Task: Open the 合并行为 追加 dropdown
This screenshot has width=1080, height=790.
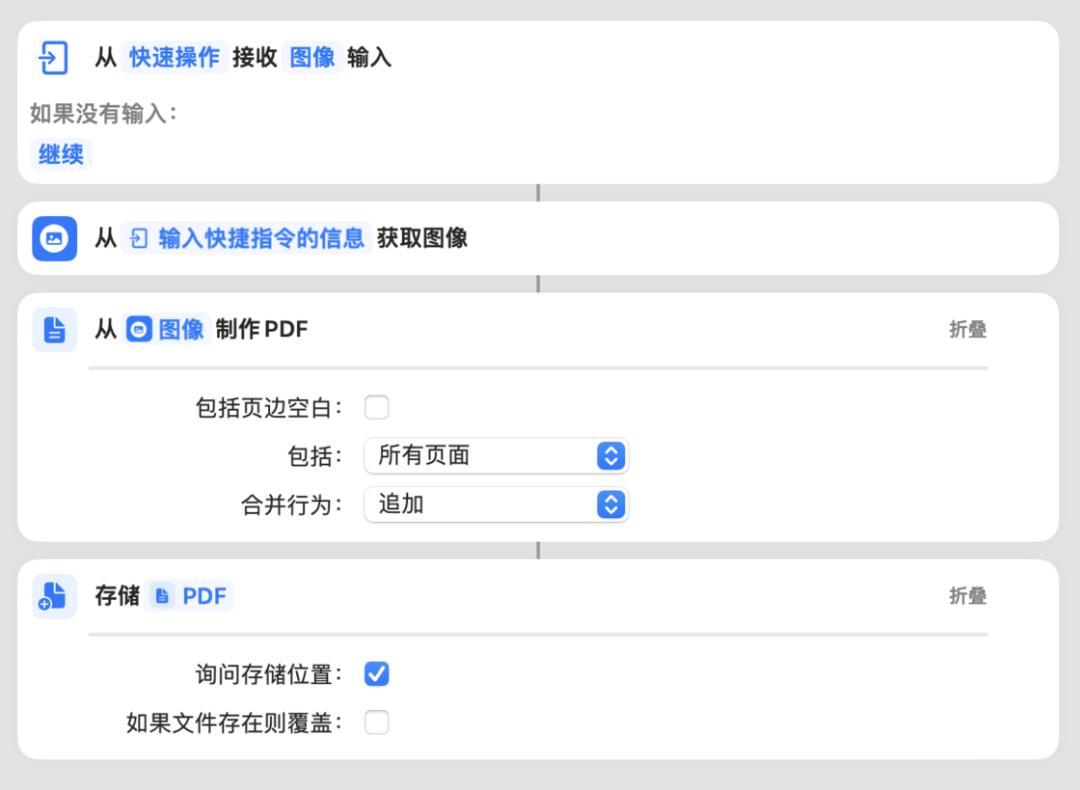Action: 496,505
